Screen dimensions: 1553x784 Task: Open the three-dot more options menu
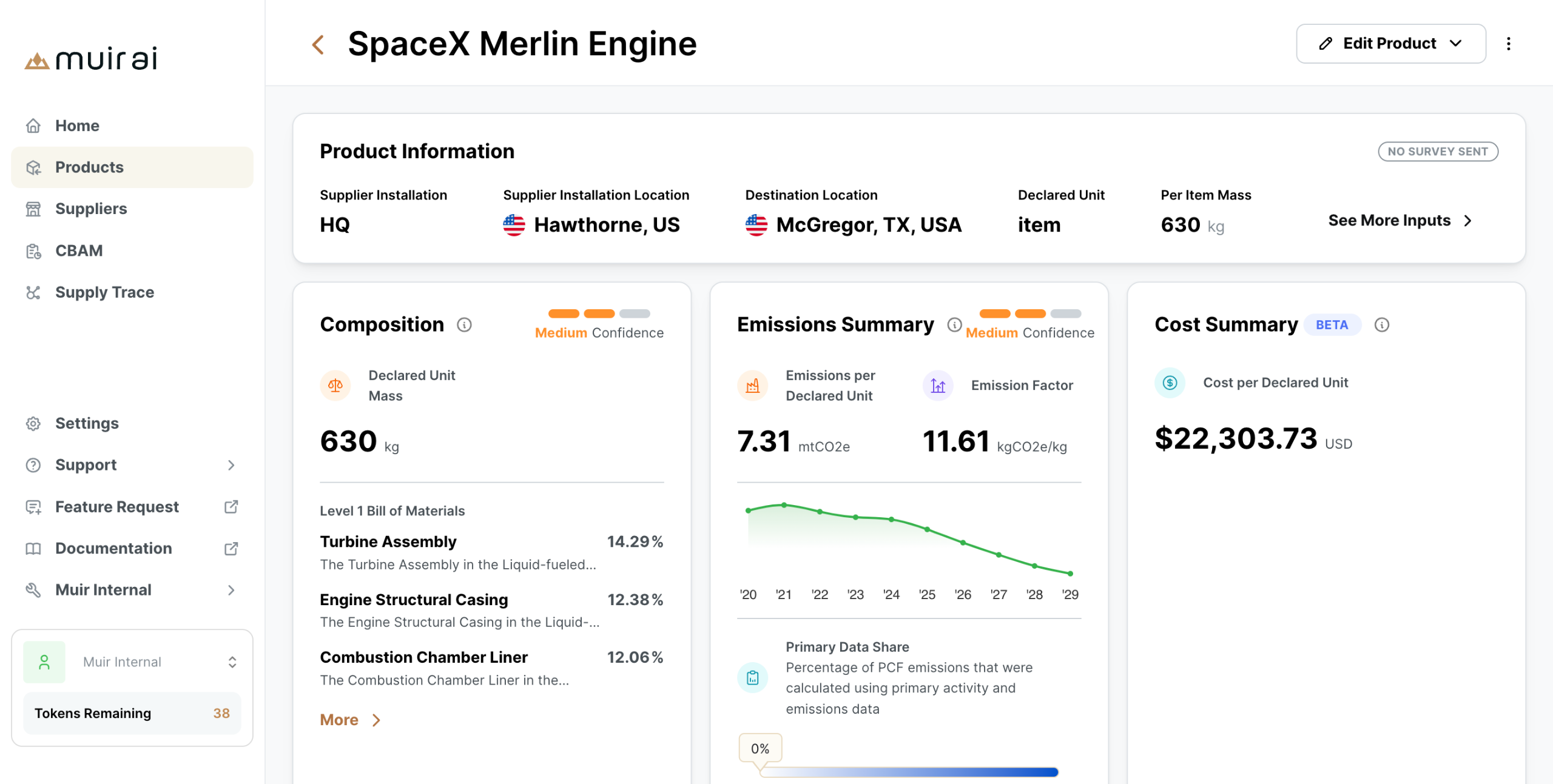click(1508, 44)
